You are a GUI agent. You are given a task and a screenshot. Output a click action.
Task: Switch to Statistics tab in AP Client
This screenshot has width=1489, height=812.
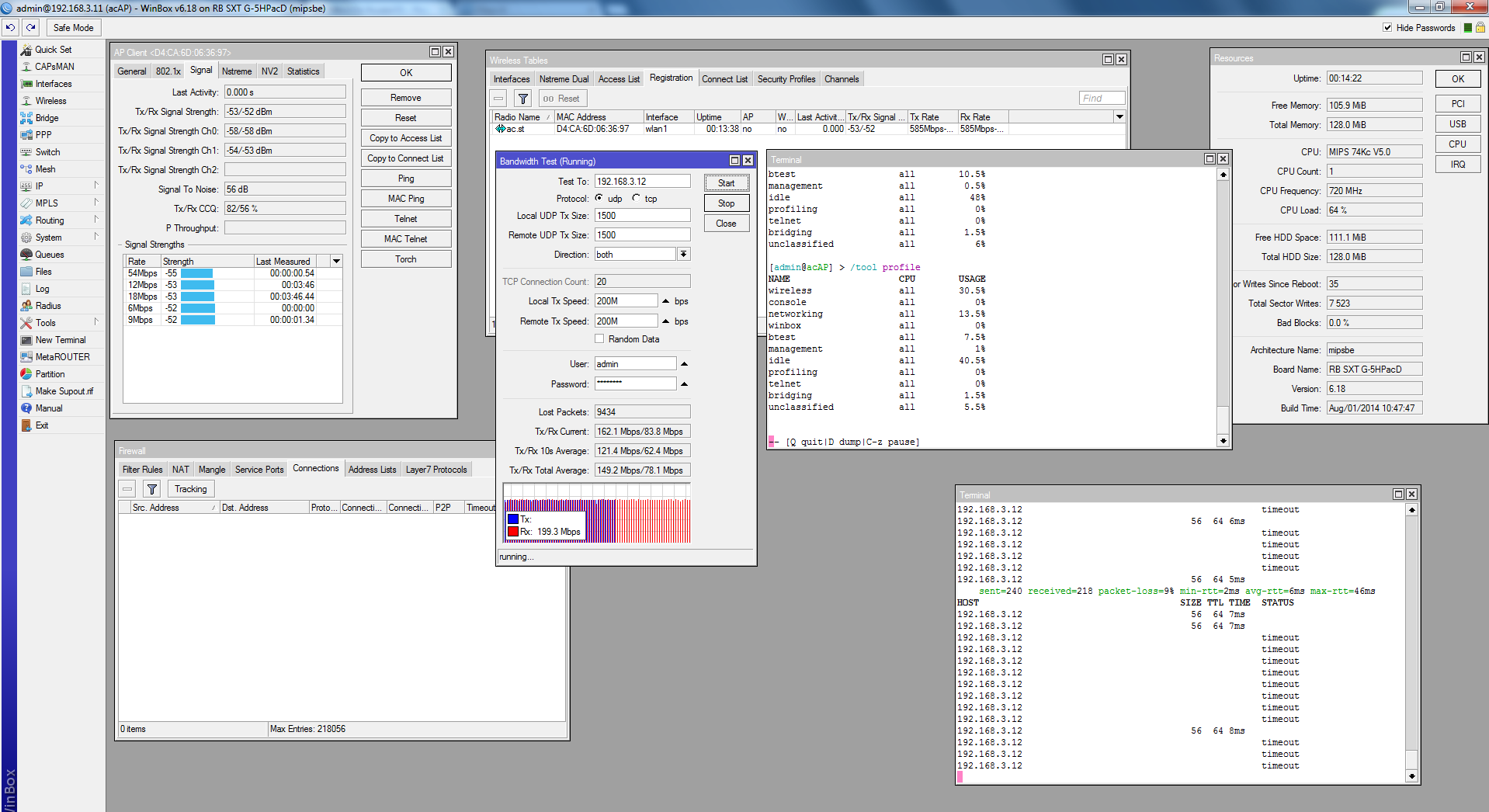coord(303,71)
